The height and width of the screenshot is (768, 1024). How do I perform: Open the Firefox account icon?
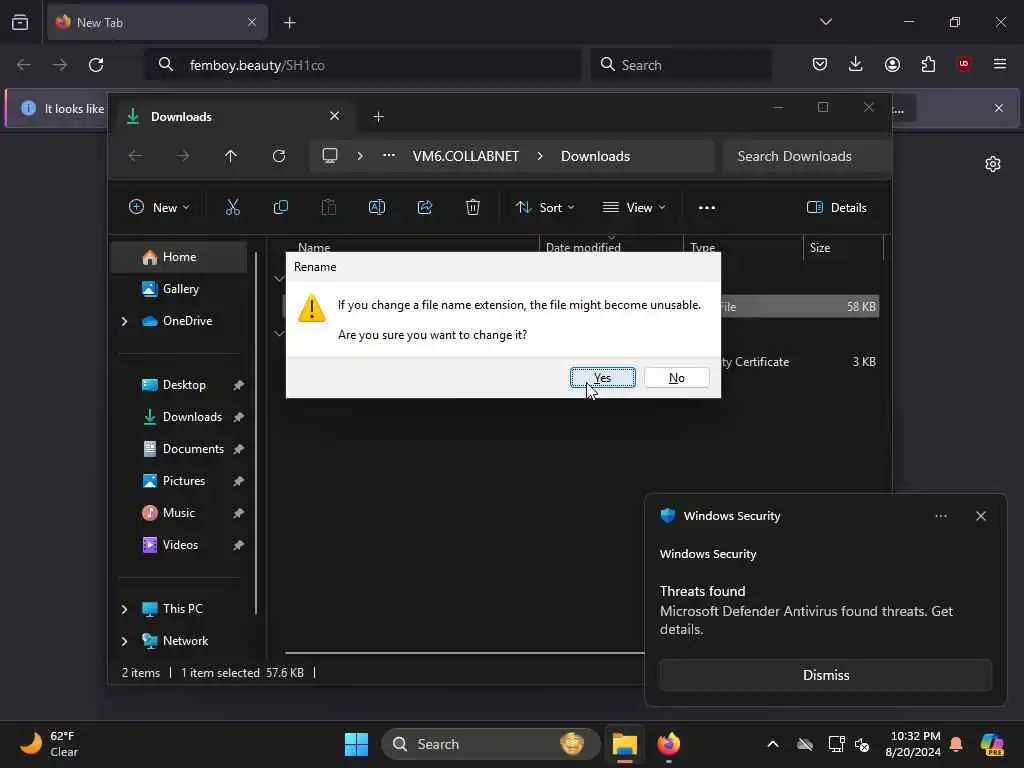point(892,64)
